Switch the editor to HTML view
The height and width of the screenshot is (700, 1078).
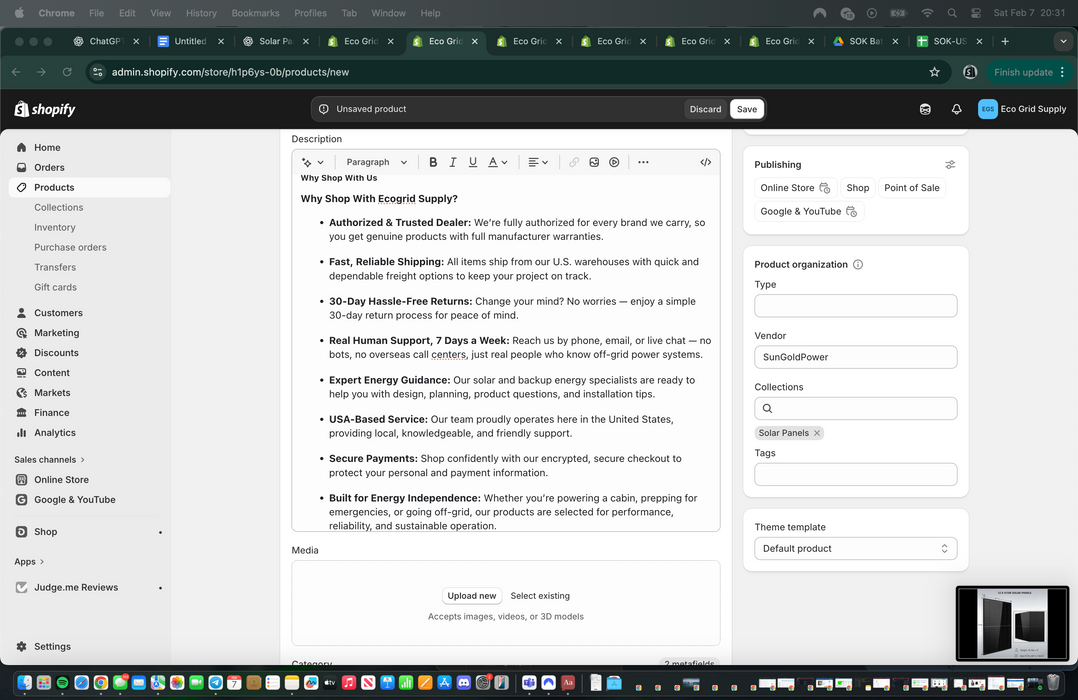click(705, 162)
